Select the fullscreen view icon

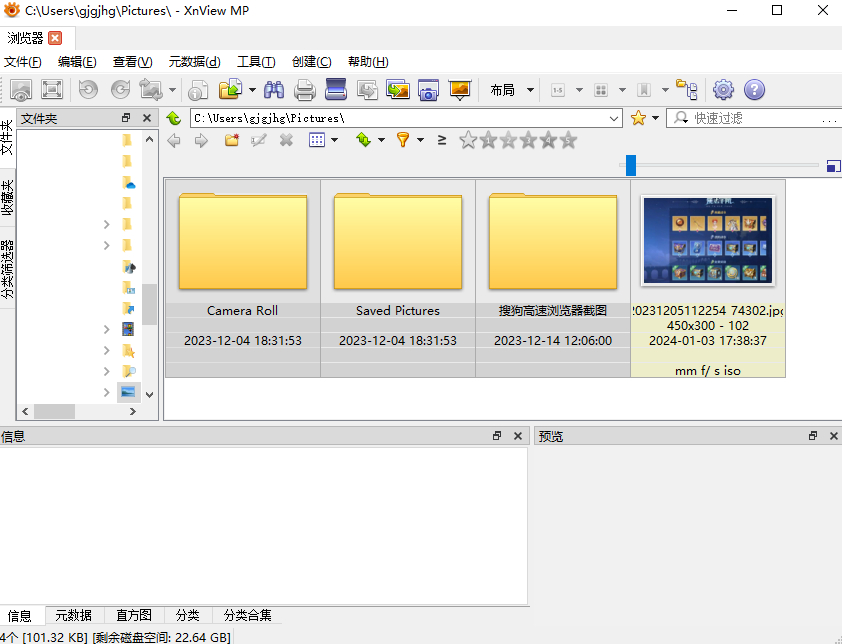(52, 89)
